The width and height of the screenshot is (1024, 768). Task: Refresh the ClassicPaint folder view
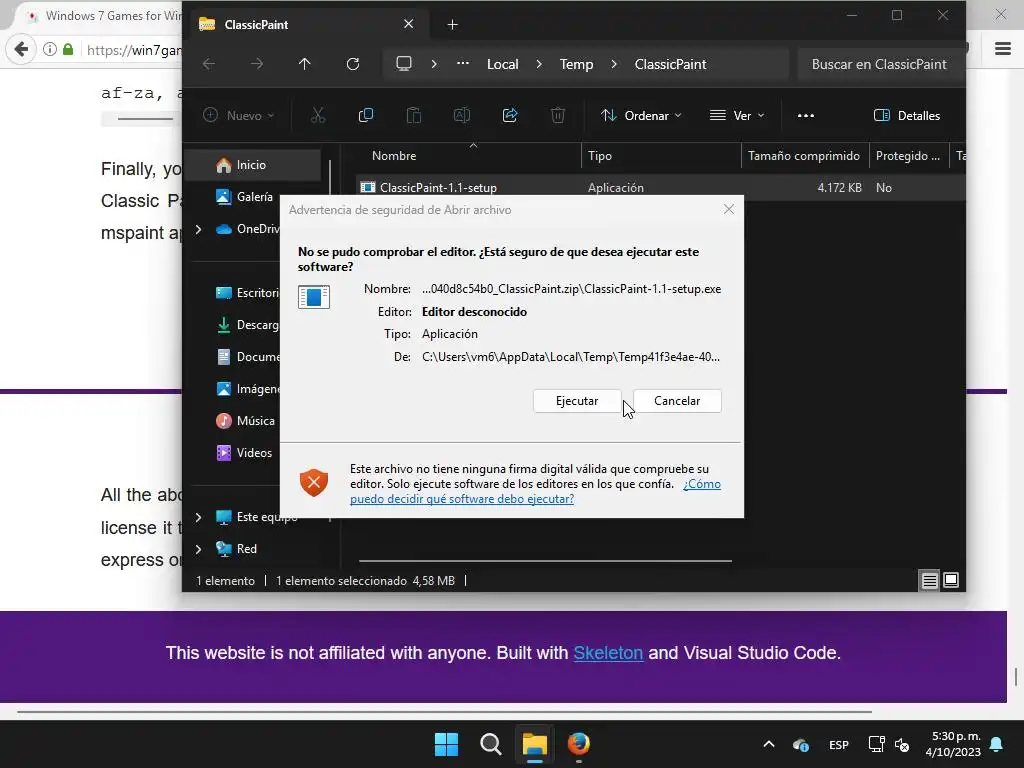pos(353,64)
